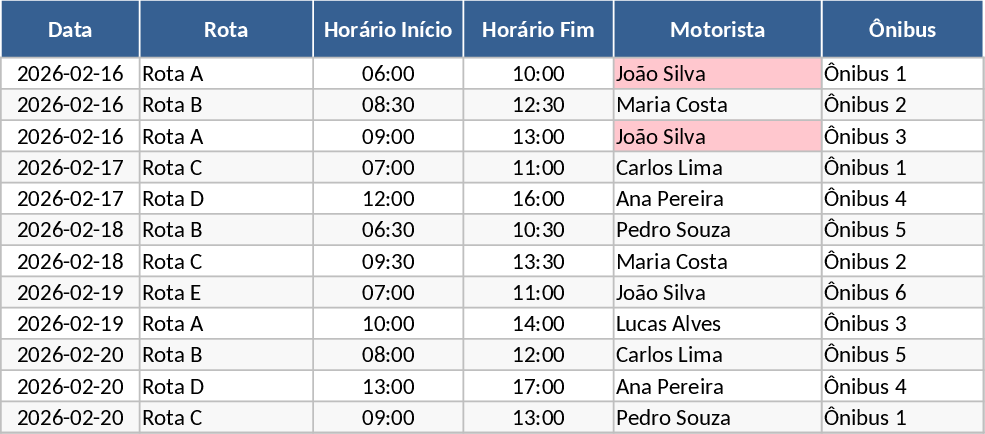Click the Ônibus 6 cell
Viewport: 985px width, 434px height.
pyautogui.click(x=902, y=293)
